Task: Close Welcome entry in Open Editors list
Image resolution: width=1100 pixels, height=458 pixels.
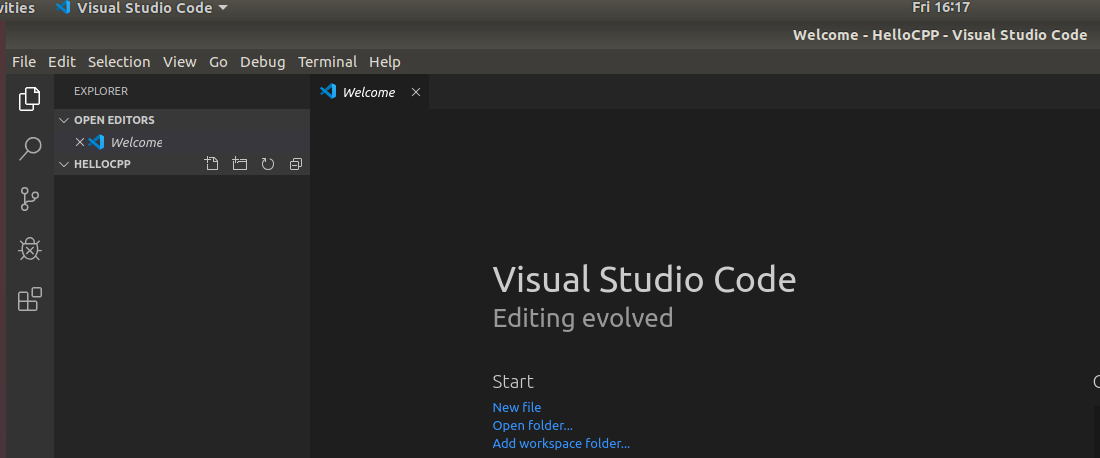Action: 79,142
